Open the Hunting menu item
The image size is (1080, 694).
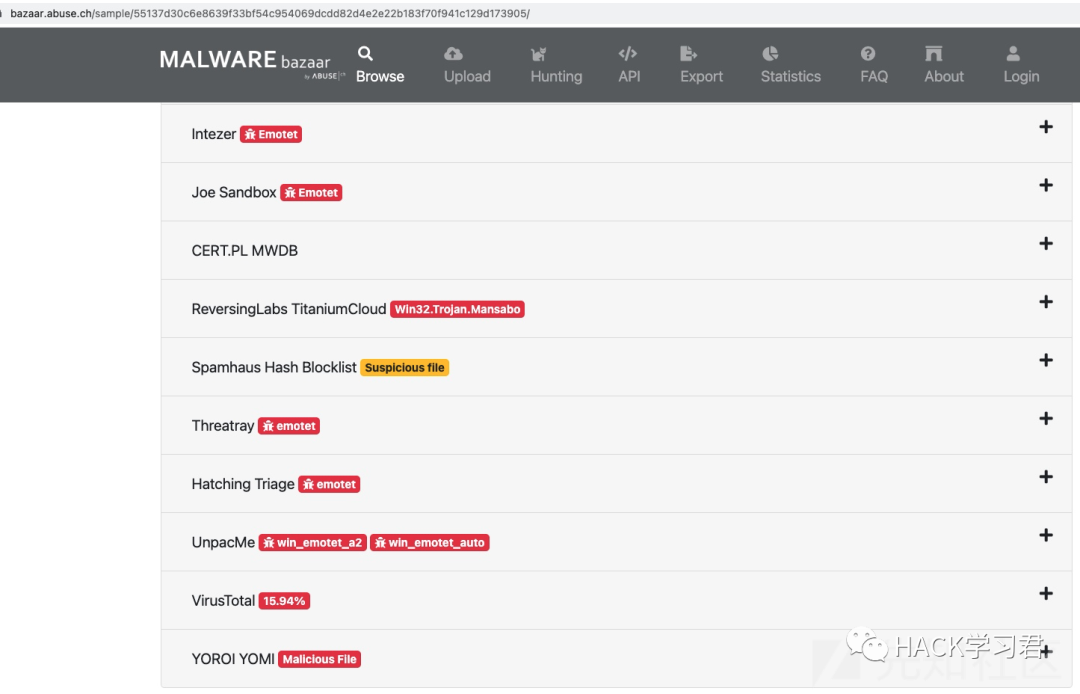point(557,76)
